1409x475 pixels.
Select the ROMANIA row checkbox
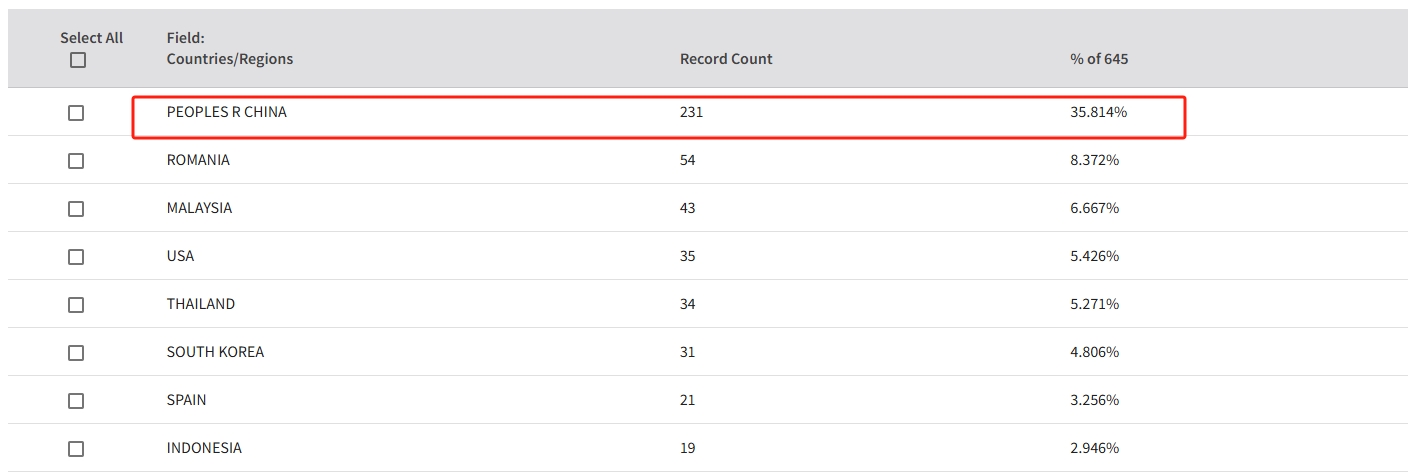point(76,161)
